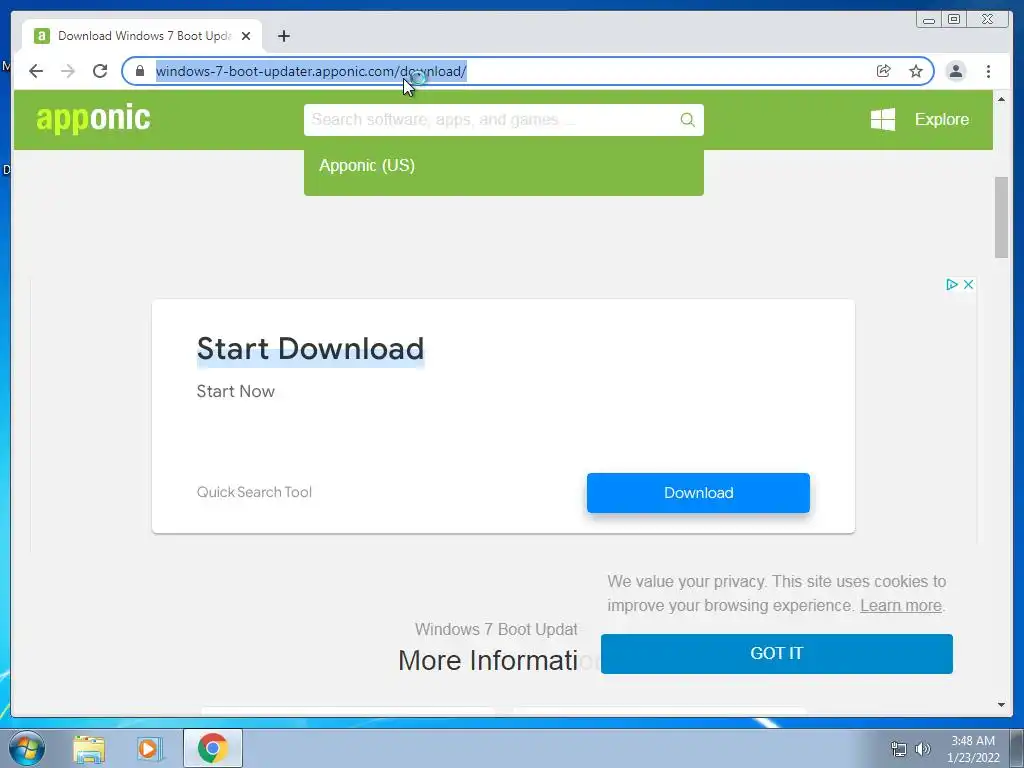The height and width of the screenshot is (768, 1024).
Task: Click the network tray icon
Action: (899, 750)
